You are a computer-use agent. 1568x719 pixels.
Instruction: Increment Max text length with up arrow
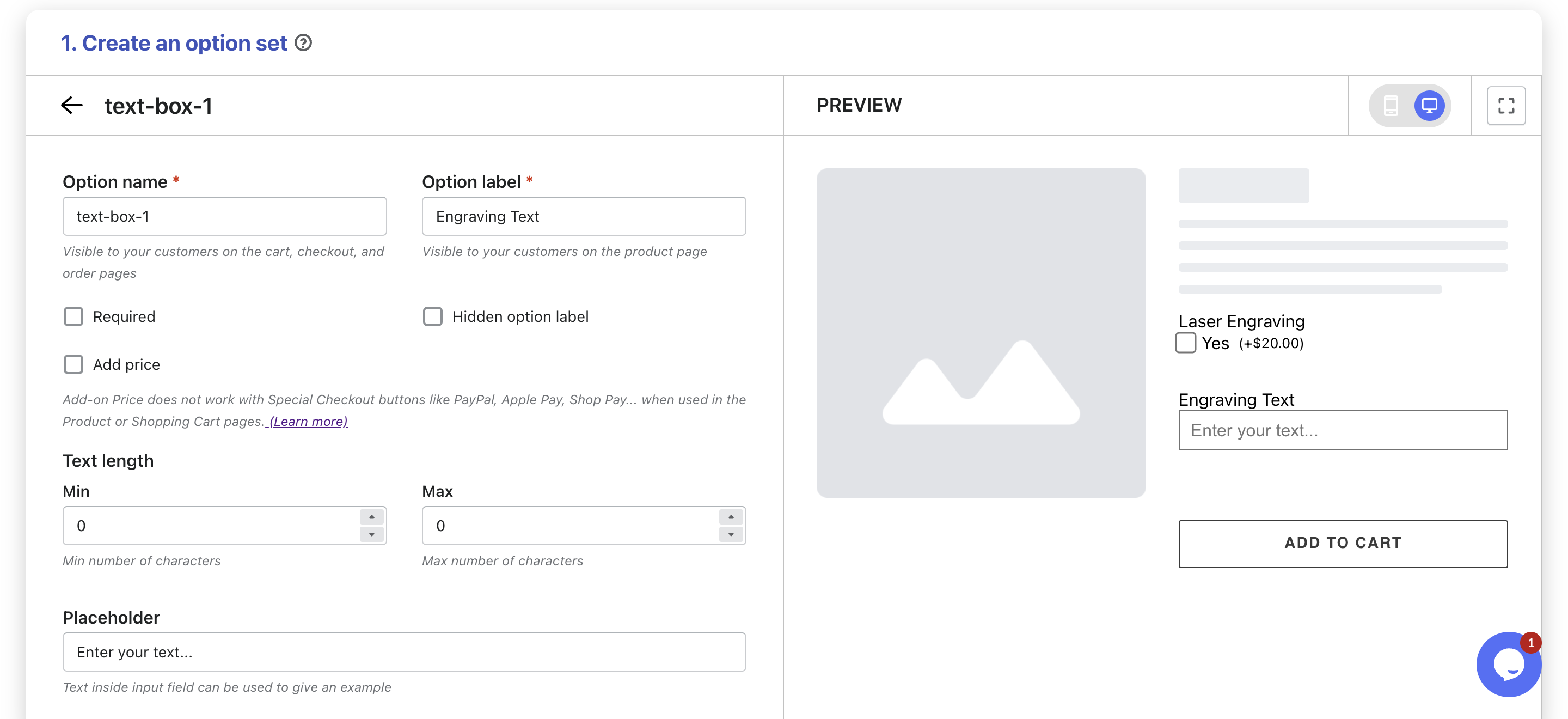coord(731,517)
